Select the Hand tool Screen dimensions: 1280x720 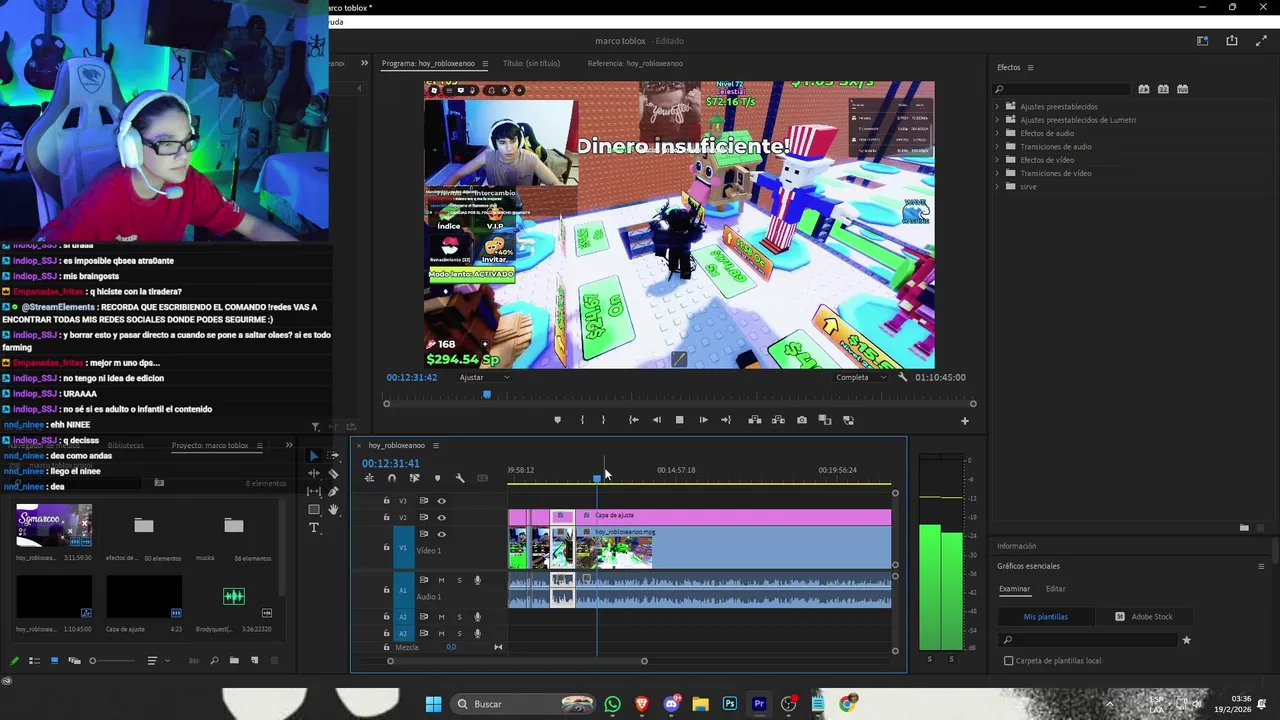point(333,509)
